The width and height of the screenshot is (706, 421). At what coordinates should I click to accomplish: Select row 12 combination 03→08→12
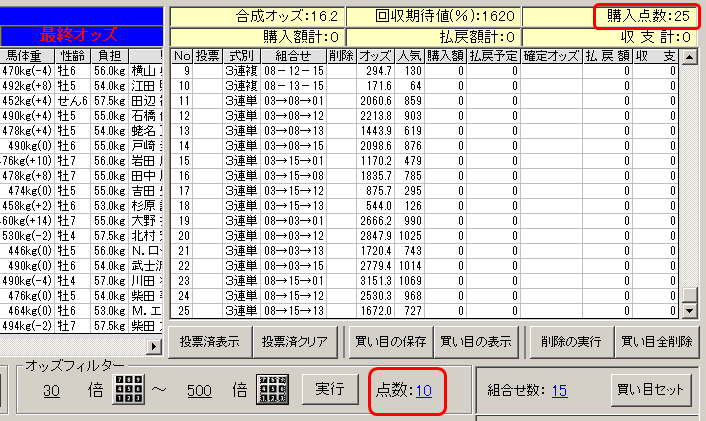pos(294,116)
